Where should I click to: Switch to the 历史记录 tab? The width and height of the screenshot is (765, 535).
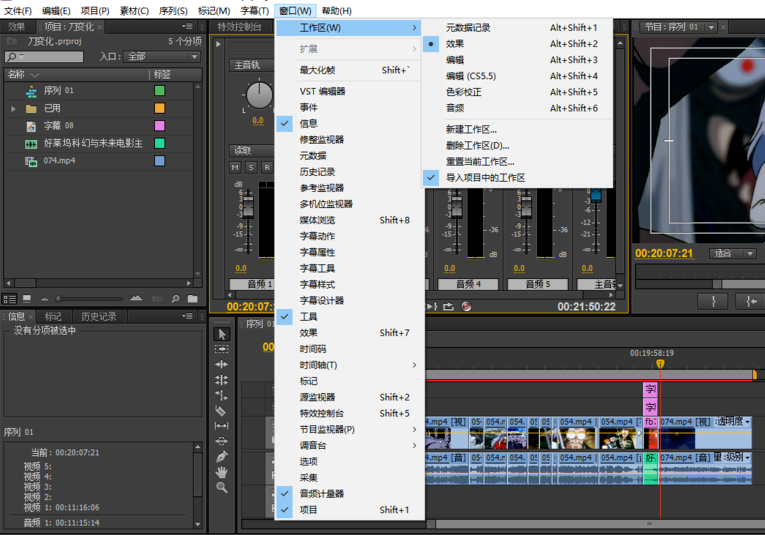point(99,317)
